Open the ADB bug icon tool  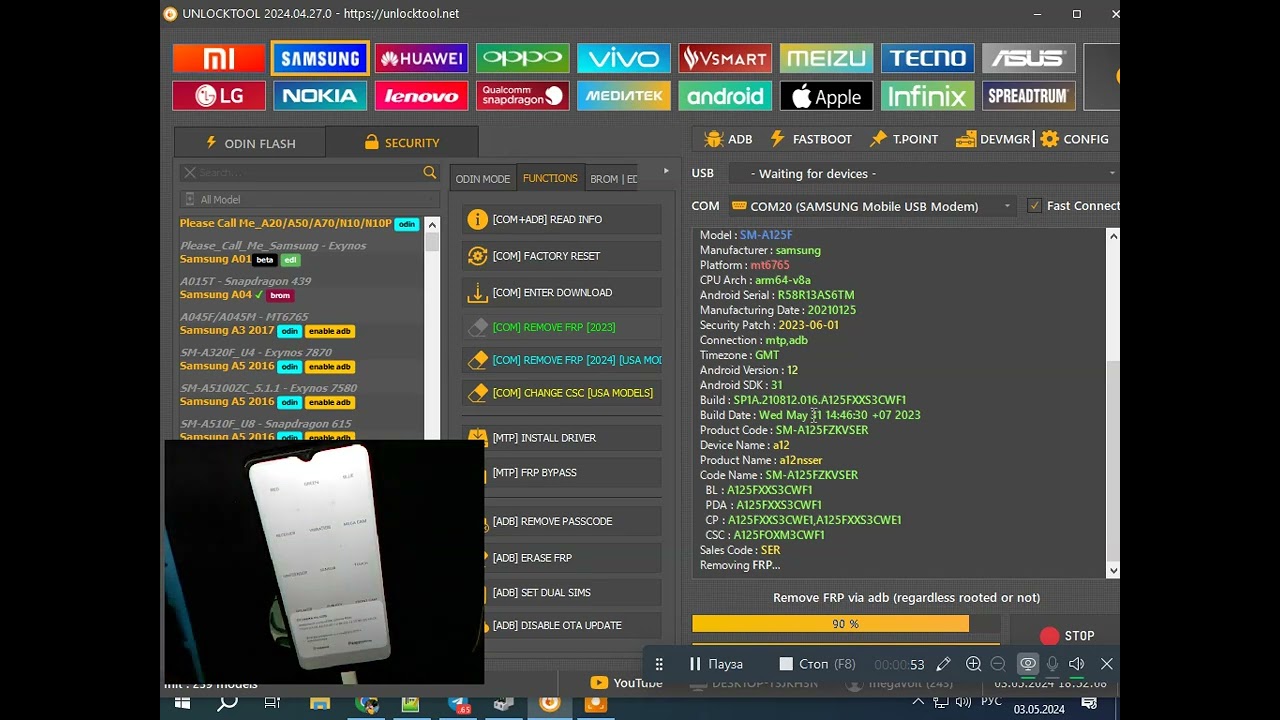pyautogui.click(x=727, y=139)
